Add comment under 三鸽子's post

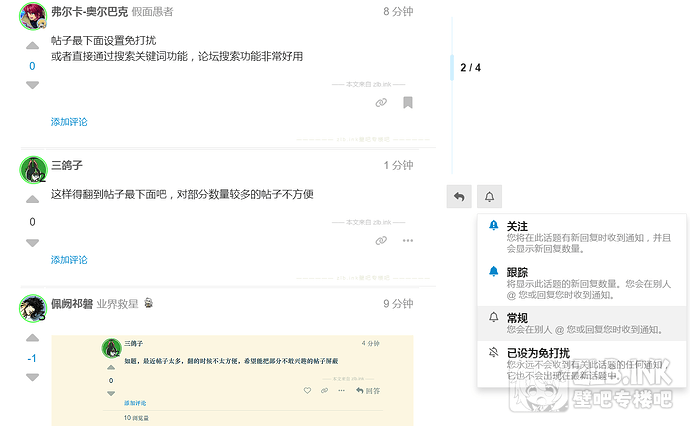click(69, 260)
